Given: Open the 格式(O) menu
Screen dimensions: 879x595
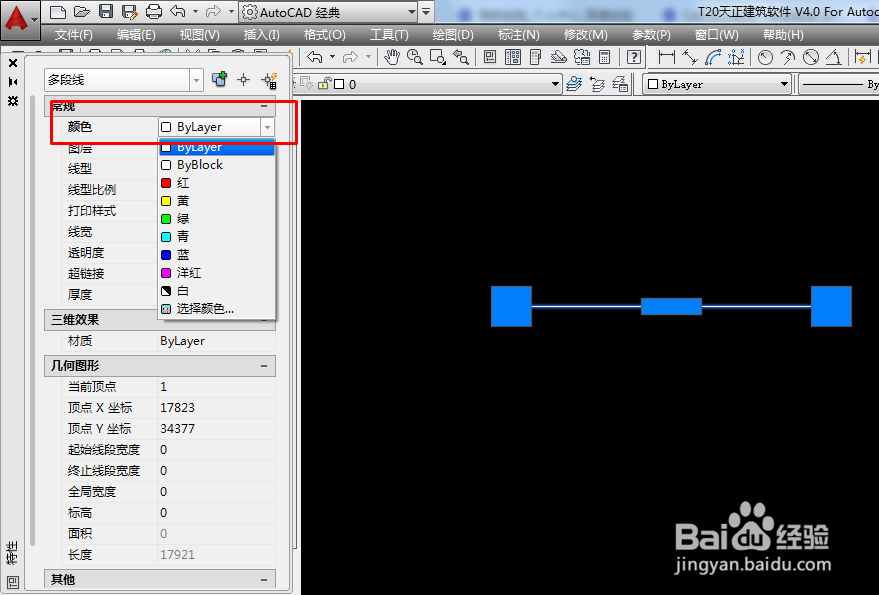Looking at the screenshot, I should tap(325, 35).
